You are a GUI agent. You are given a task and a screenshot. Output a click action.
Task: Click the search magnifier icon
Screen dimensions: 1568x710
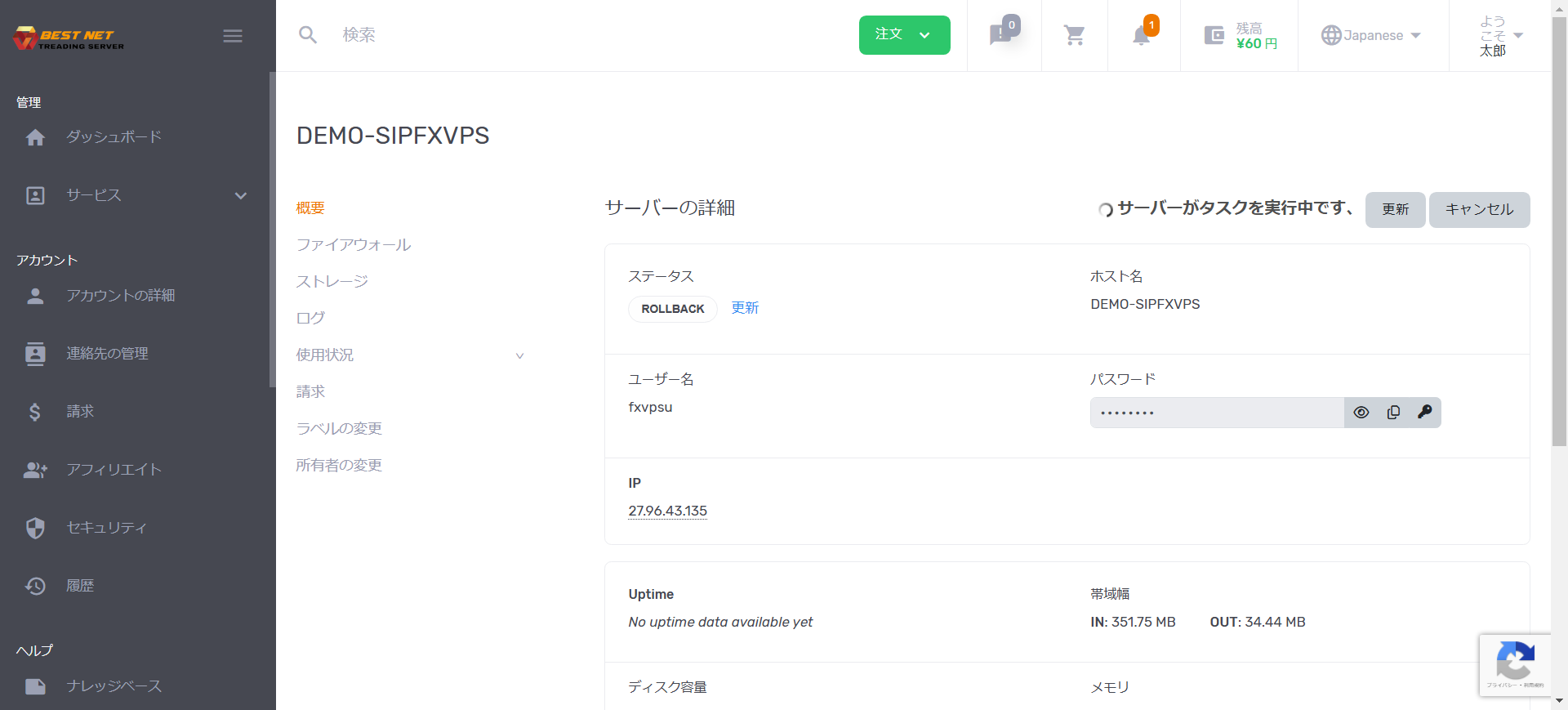308,35
